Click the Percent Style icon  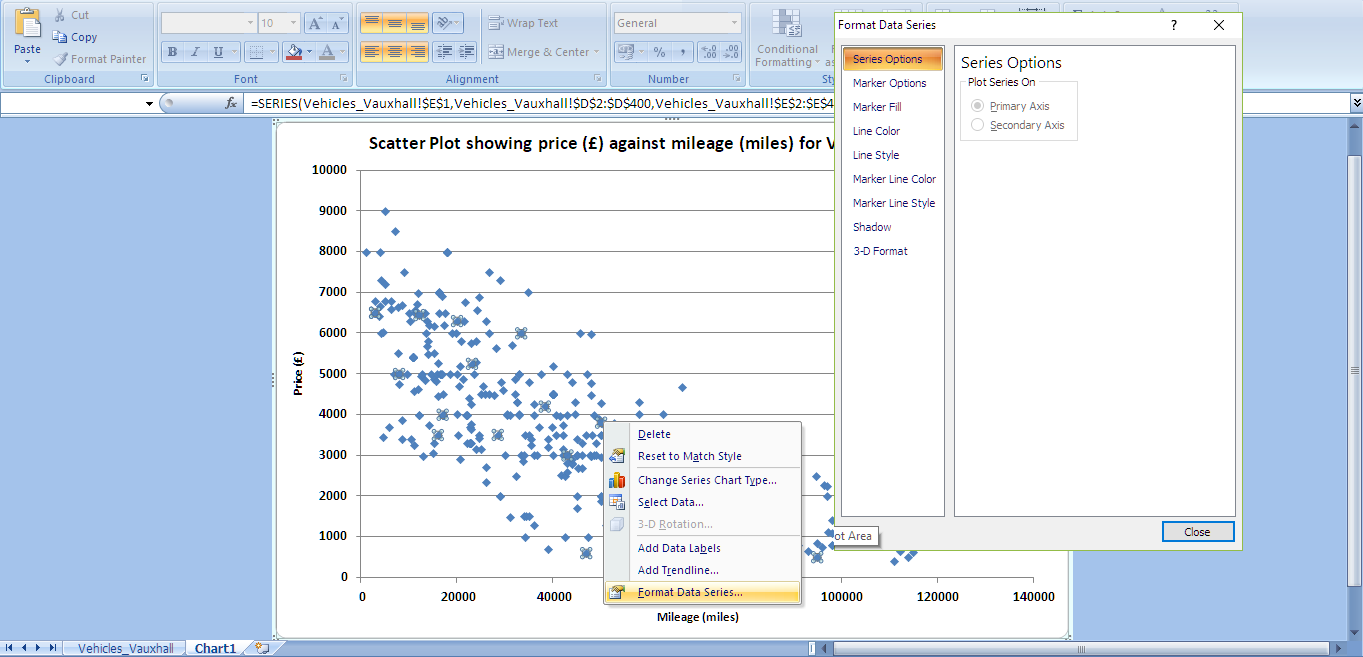coord(659,52)
